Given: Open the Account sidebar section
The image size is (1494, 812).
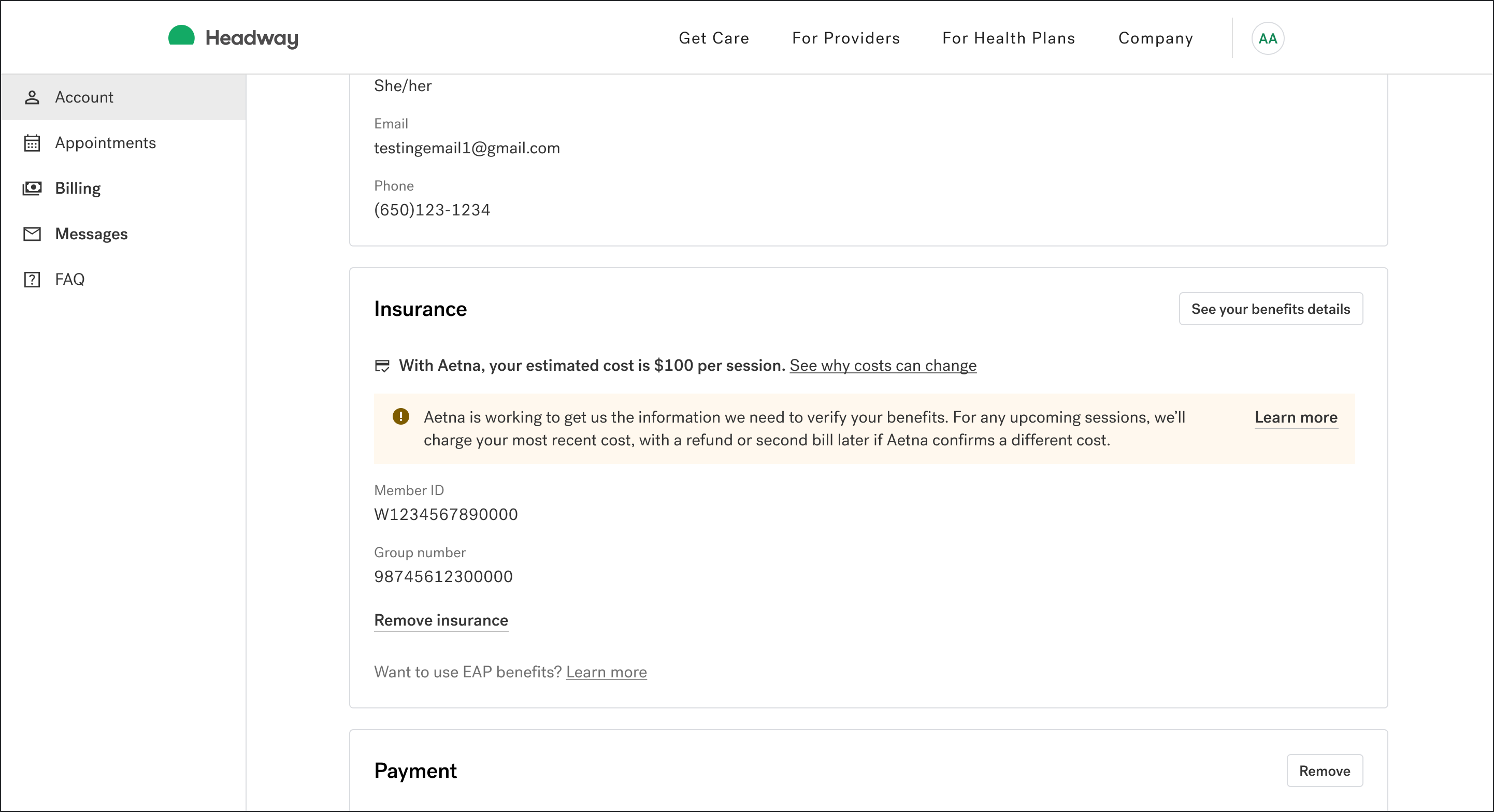Looking at the screenshot, I should [x=123, y=97].
